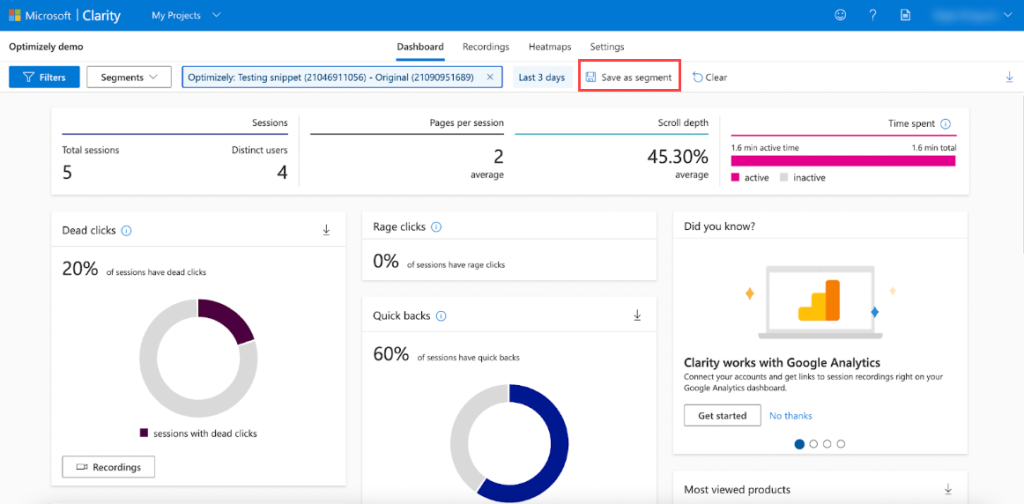Click the Dead clicks info icon

[x=126, y=230]
